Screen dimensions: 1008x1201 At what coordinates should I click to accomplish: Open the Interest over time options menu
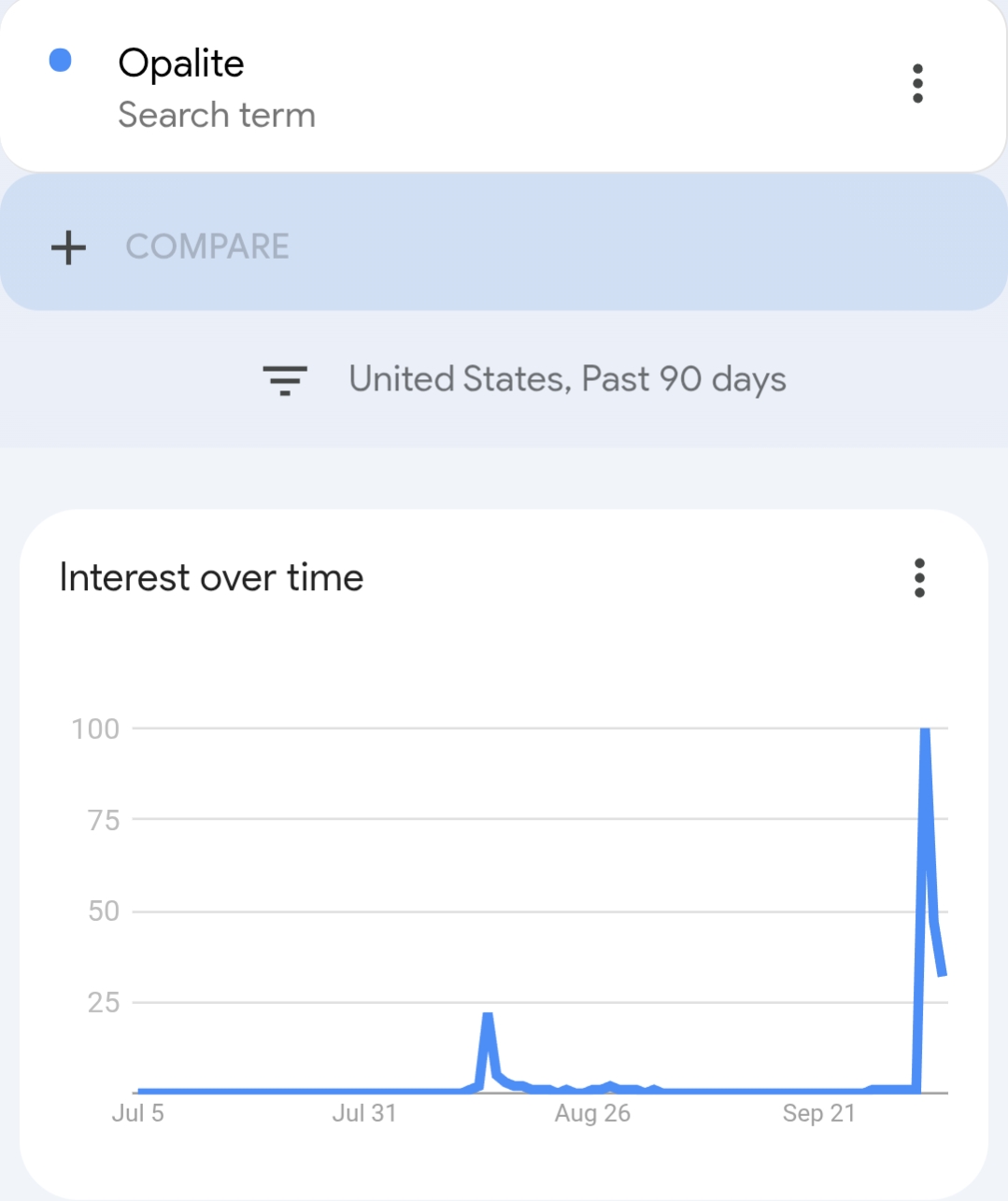pos(919,578)
